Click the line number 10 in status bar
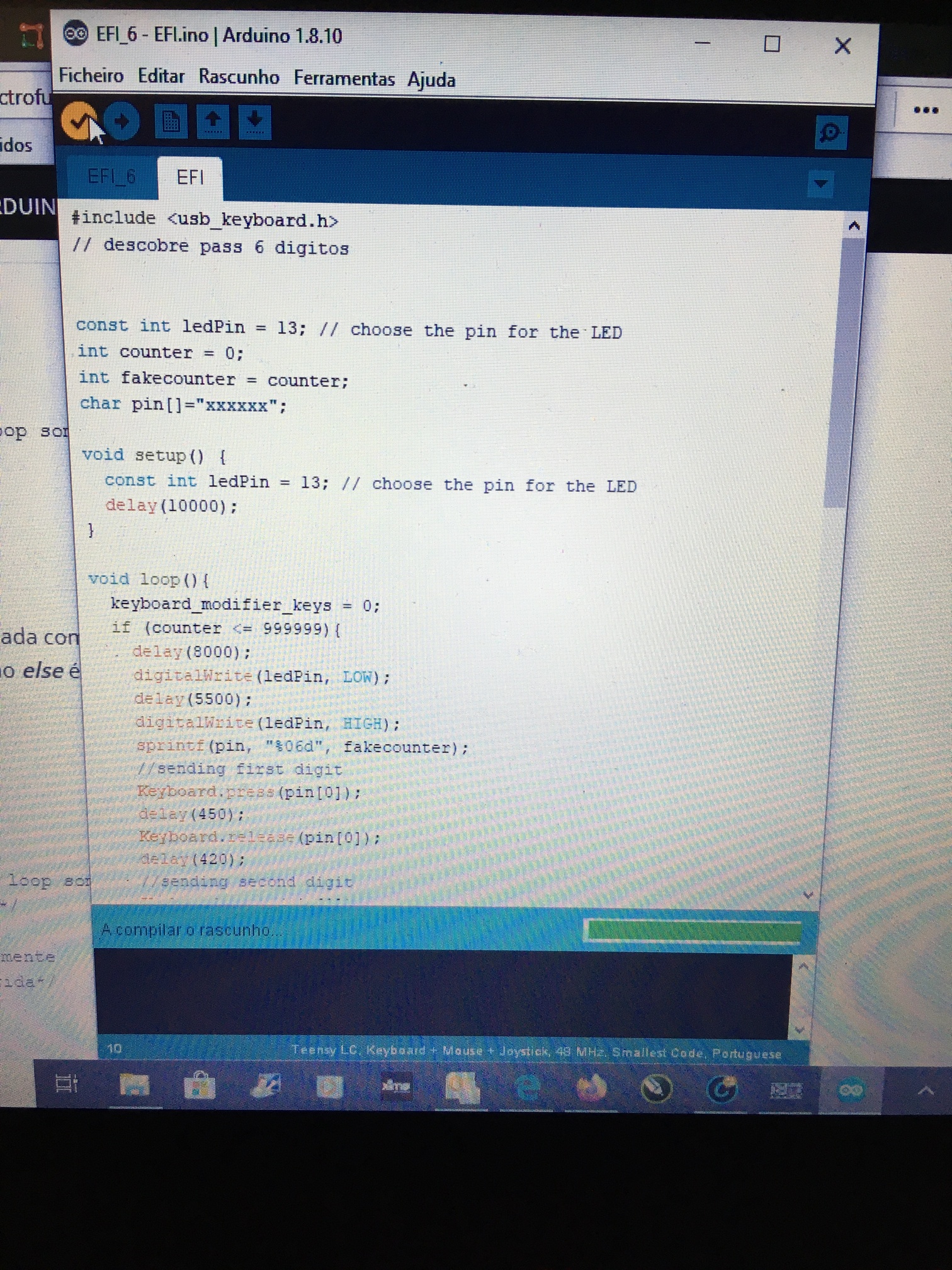This screenshot has height=1270, width=952. tap(115, 1048)
